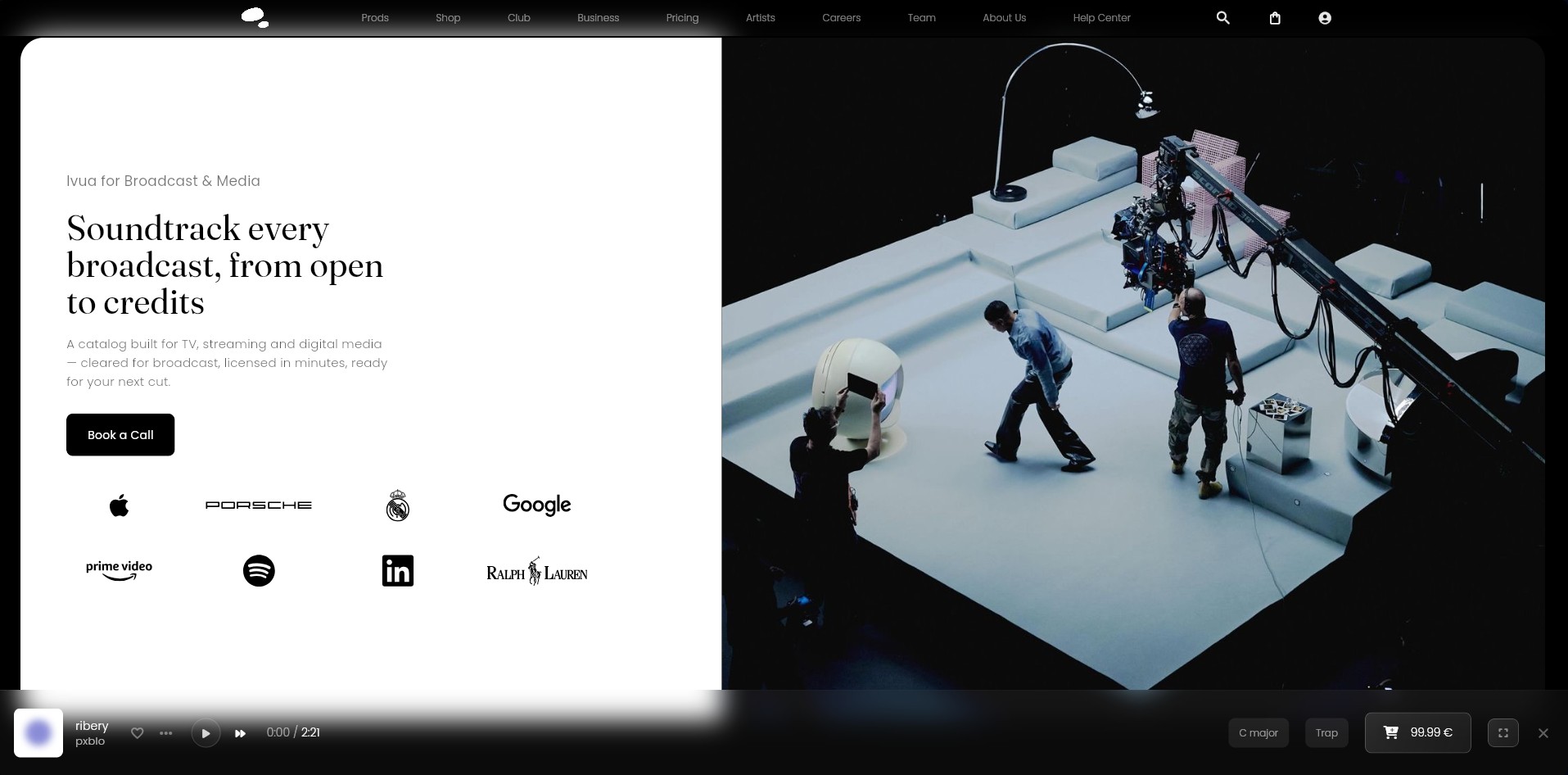The height and width of the screenshot is (775, 1568).
Task: Open the Artists nav link
Action: (761, 18)
